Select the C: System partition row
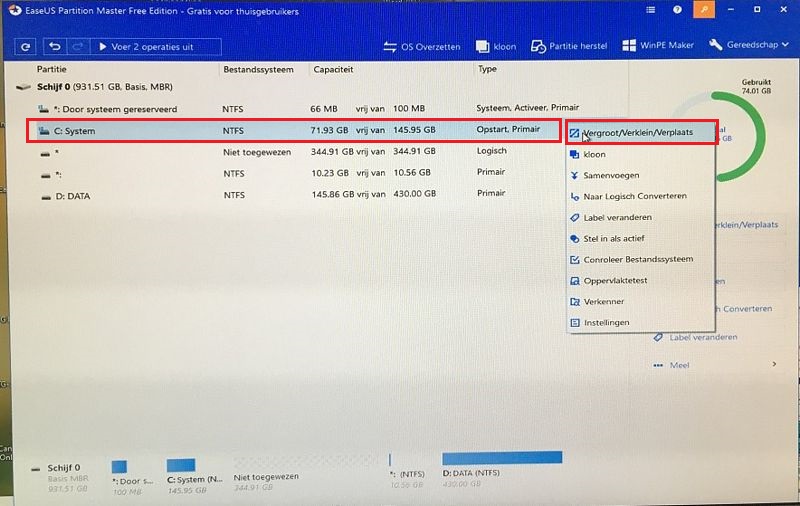Viewport: 800px width, 506px height. coord(294,131)
